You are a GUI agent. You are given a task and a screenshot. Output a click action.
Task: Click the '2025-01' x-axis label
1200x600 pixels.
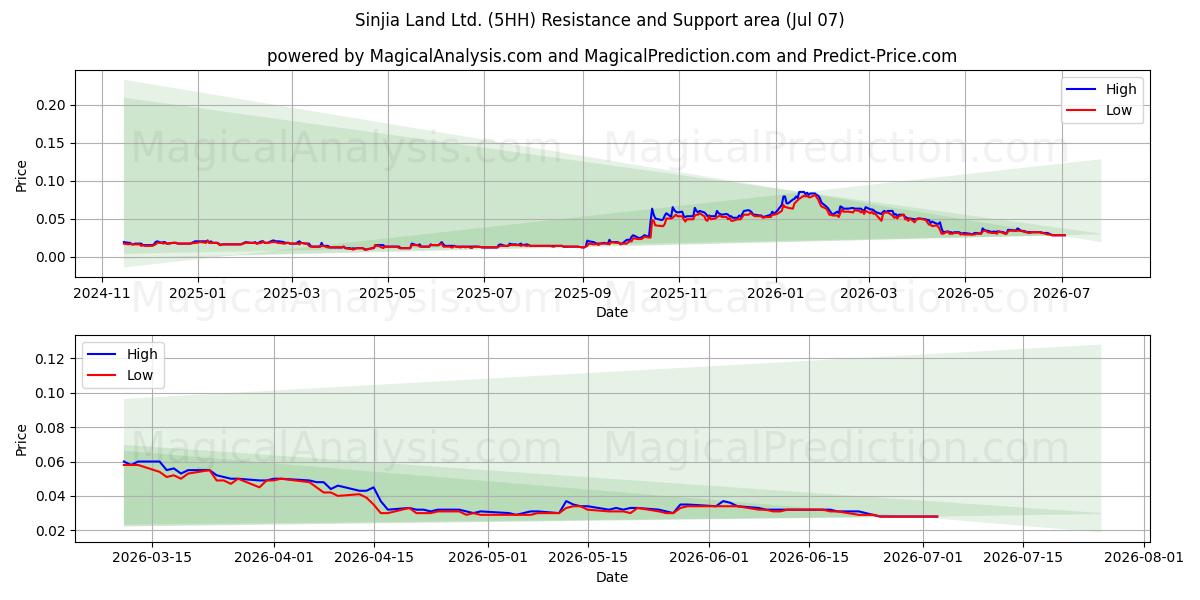(x=197, y=293)
